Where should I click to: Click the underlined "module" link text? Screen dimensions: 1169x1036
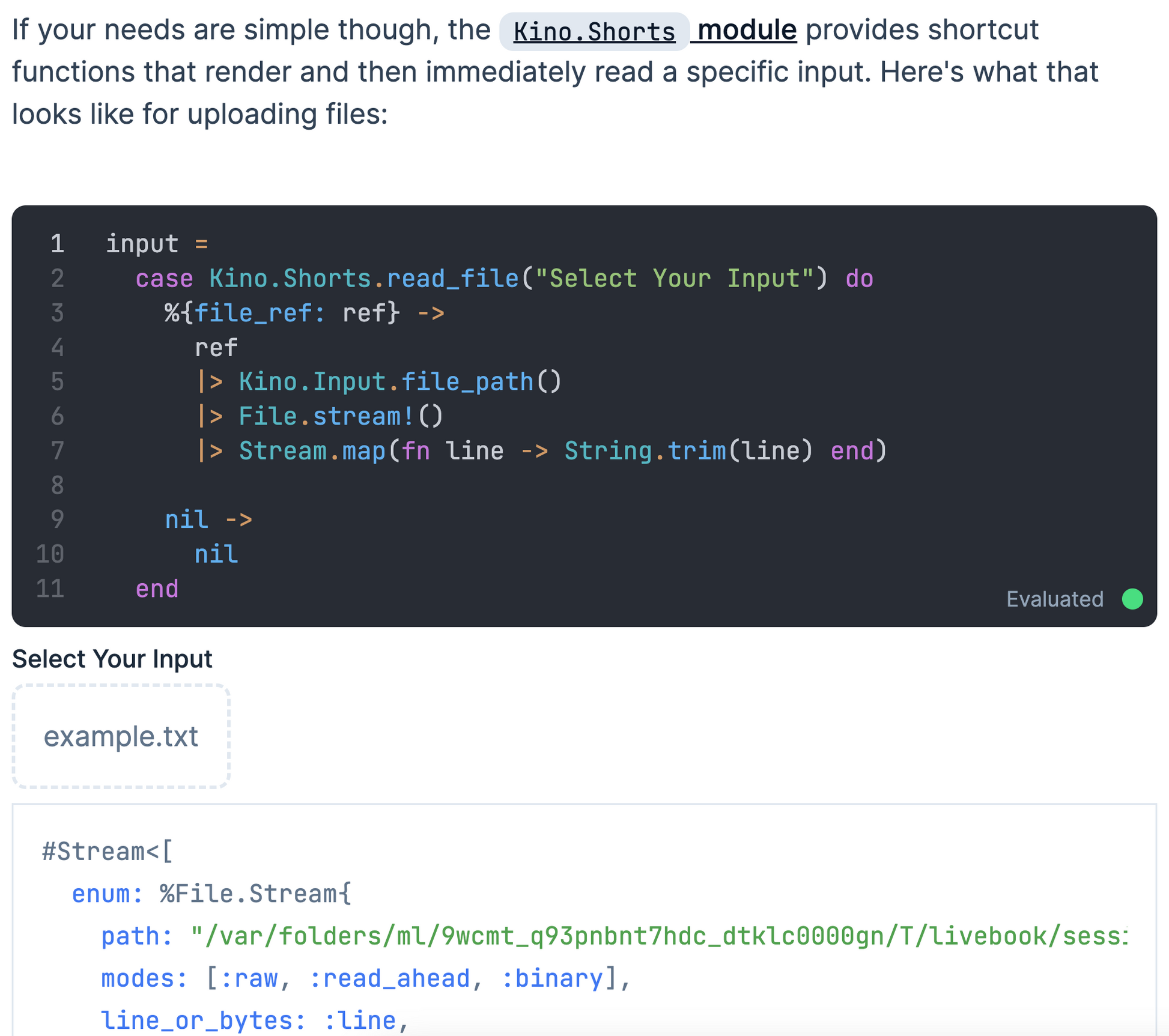click(747, 30)
